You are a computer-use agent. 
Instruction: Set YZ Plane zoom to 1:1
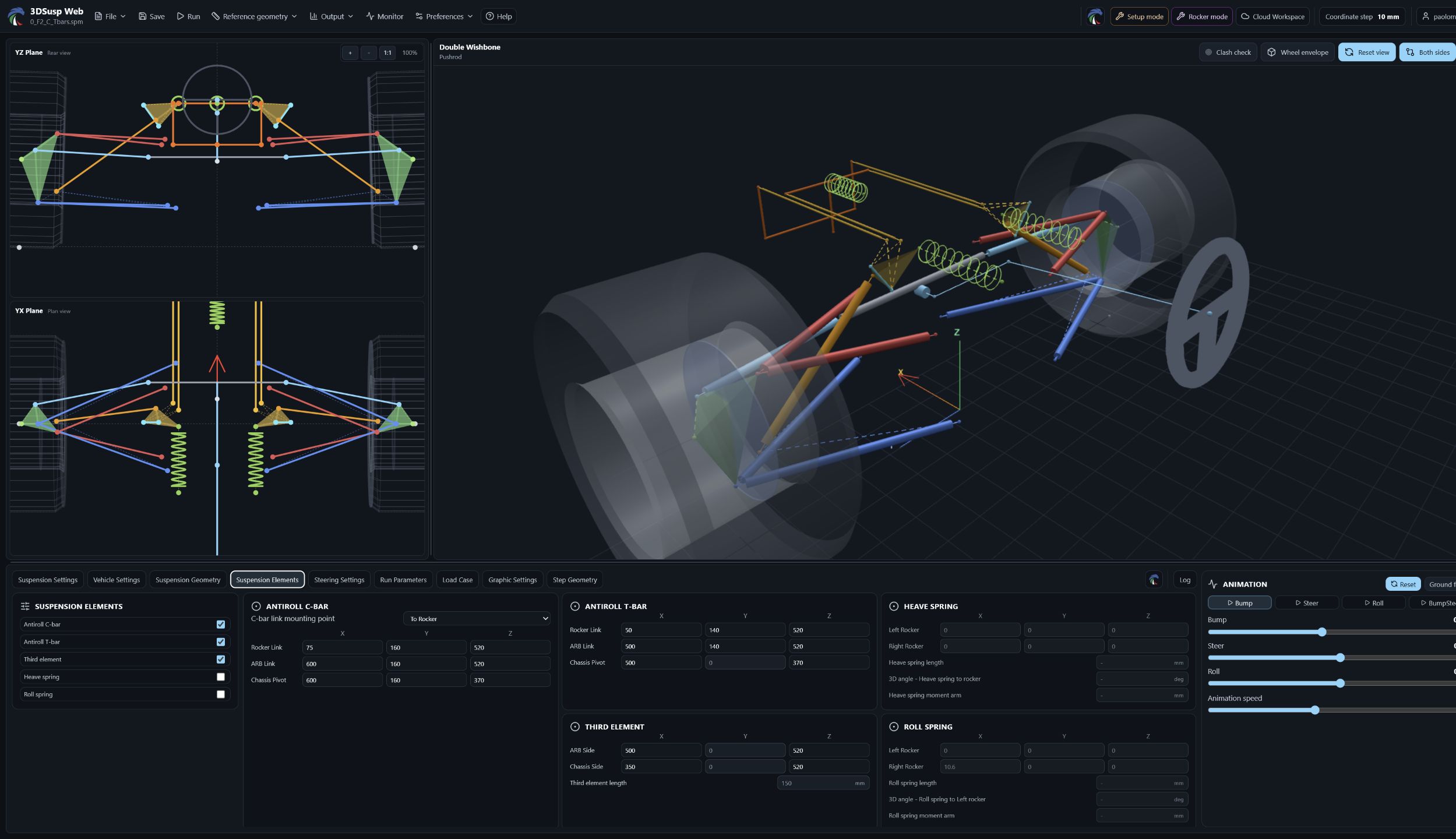(387, 52)
